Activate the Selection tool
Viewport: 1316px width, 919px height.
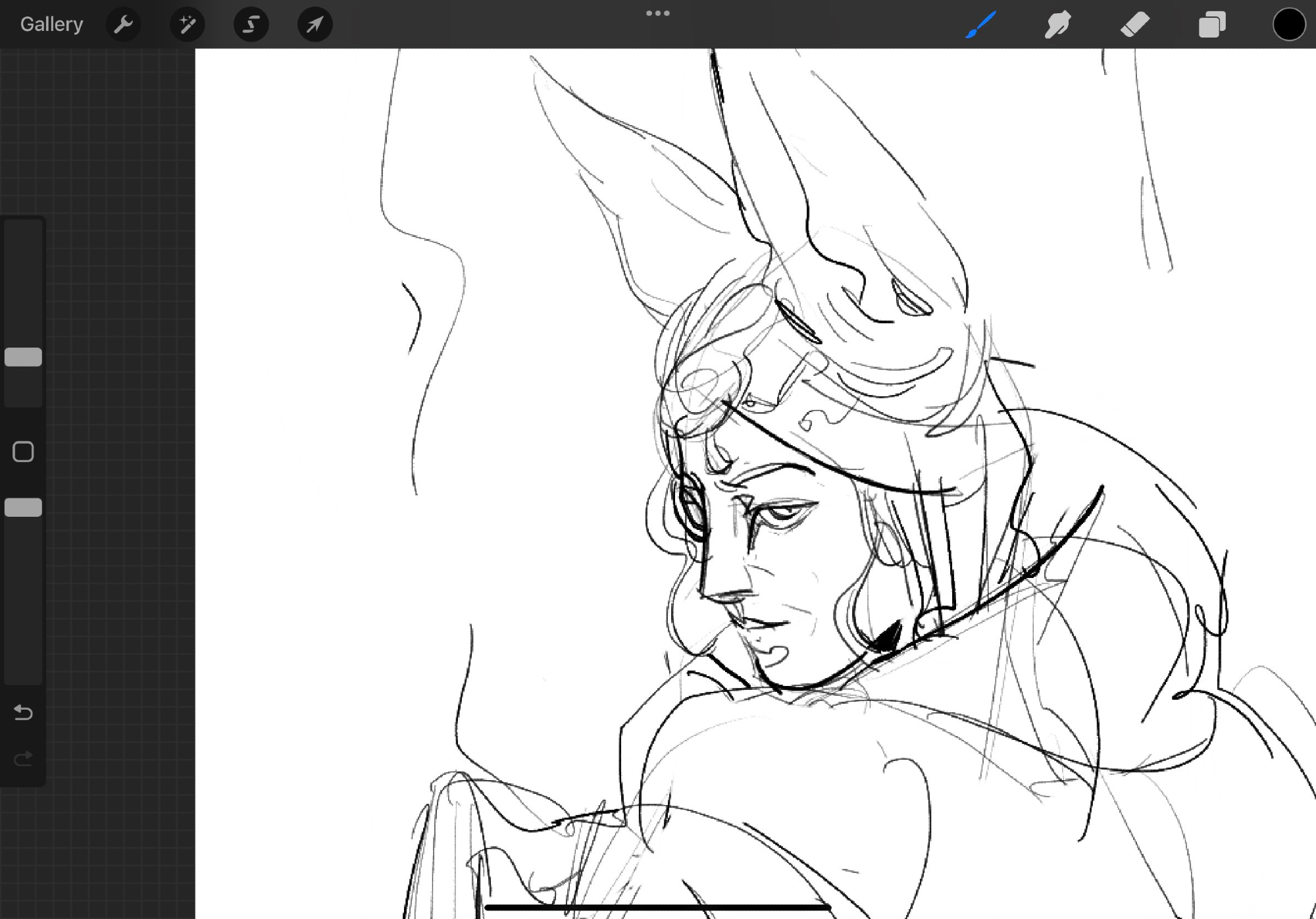click(251, 24)
